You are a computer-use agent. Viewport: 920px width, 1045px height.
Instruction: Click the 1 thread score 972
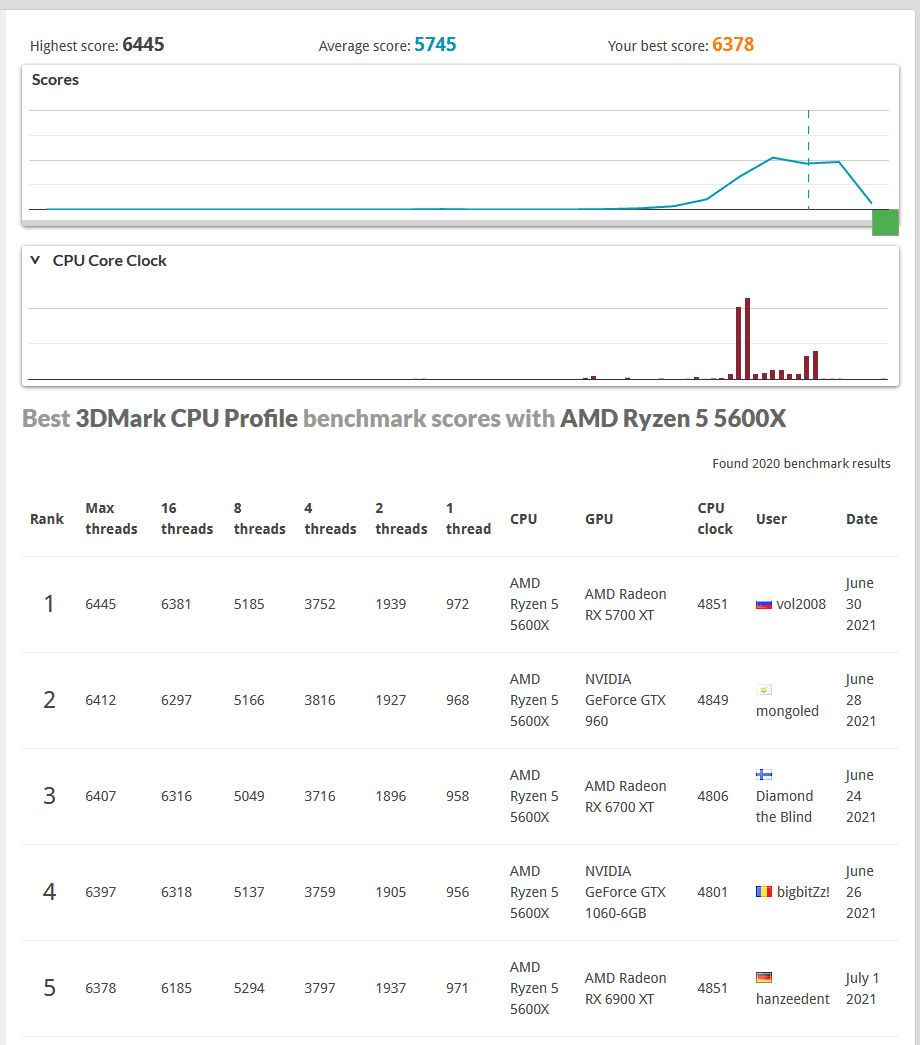(x=457, y=604)
